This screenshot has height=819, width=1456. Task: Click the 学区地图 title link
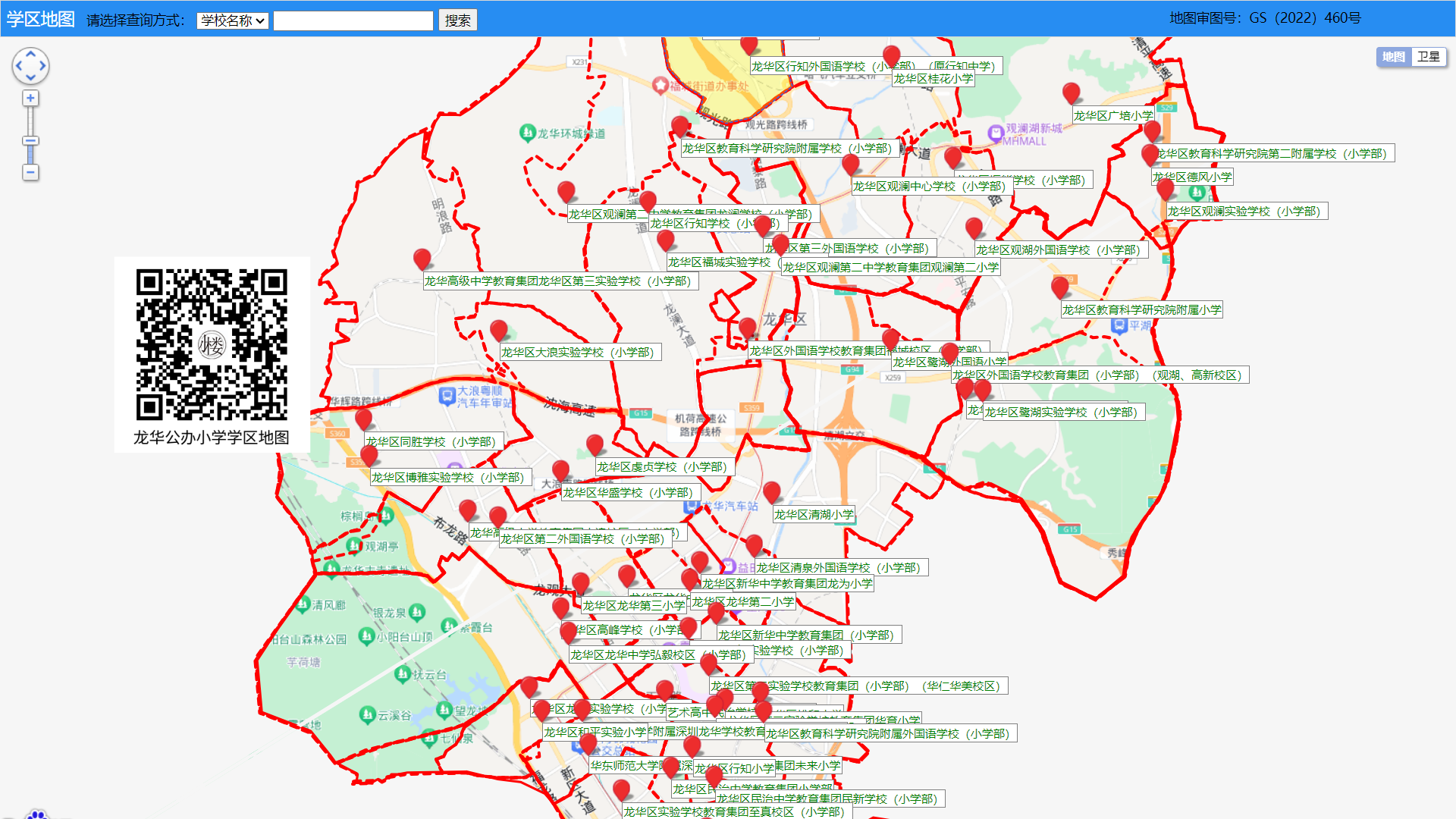pos(41,19)
